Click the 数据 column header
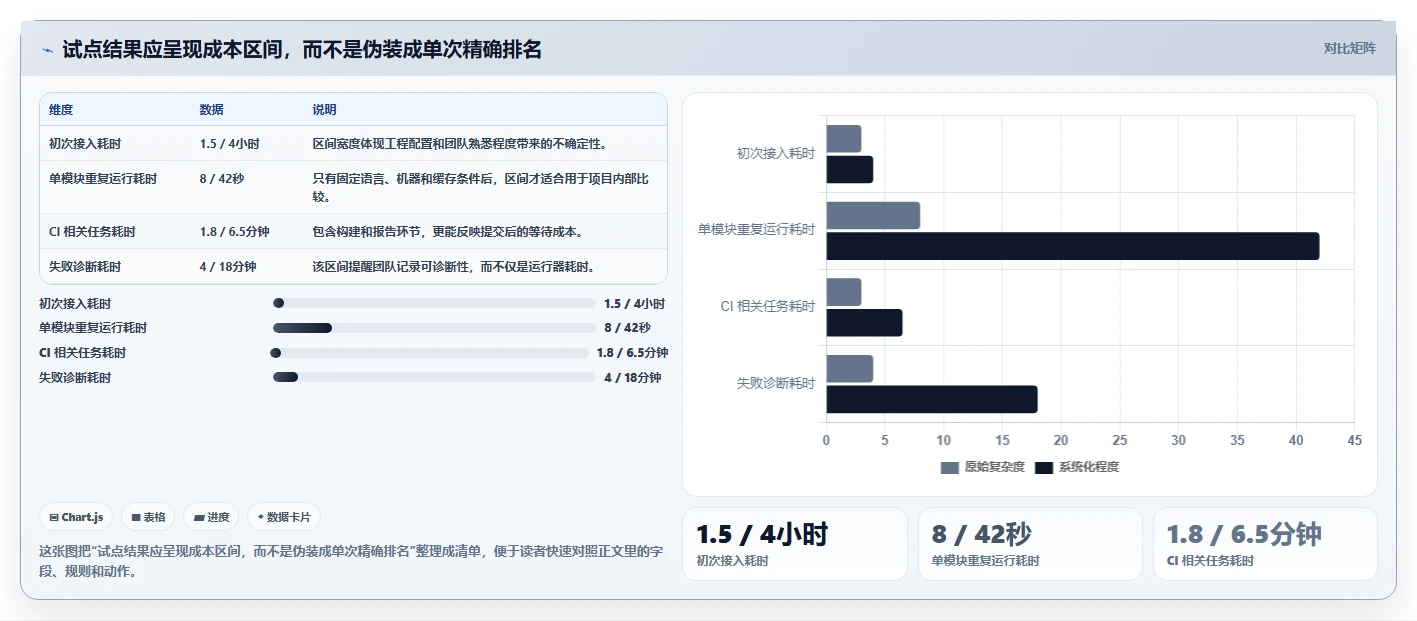The width and height of the screenshot is (1417, 621). click(212, 110)
